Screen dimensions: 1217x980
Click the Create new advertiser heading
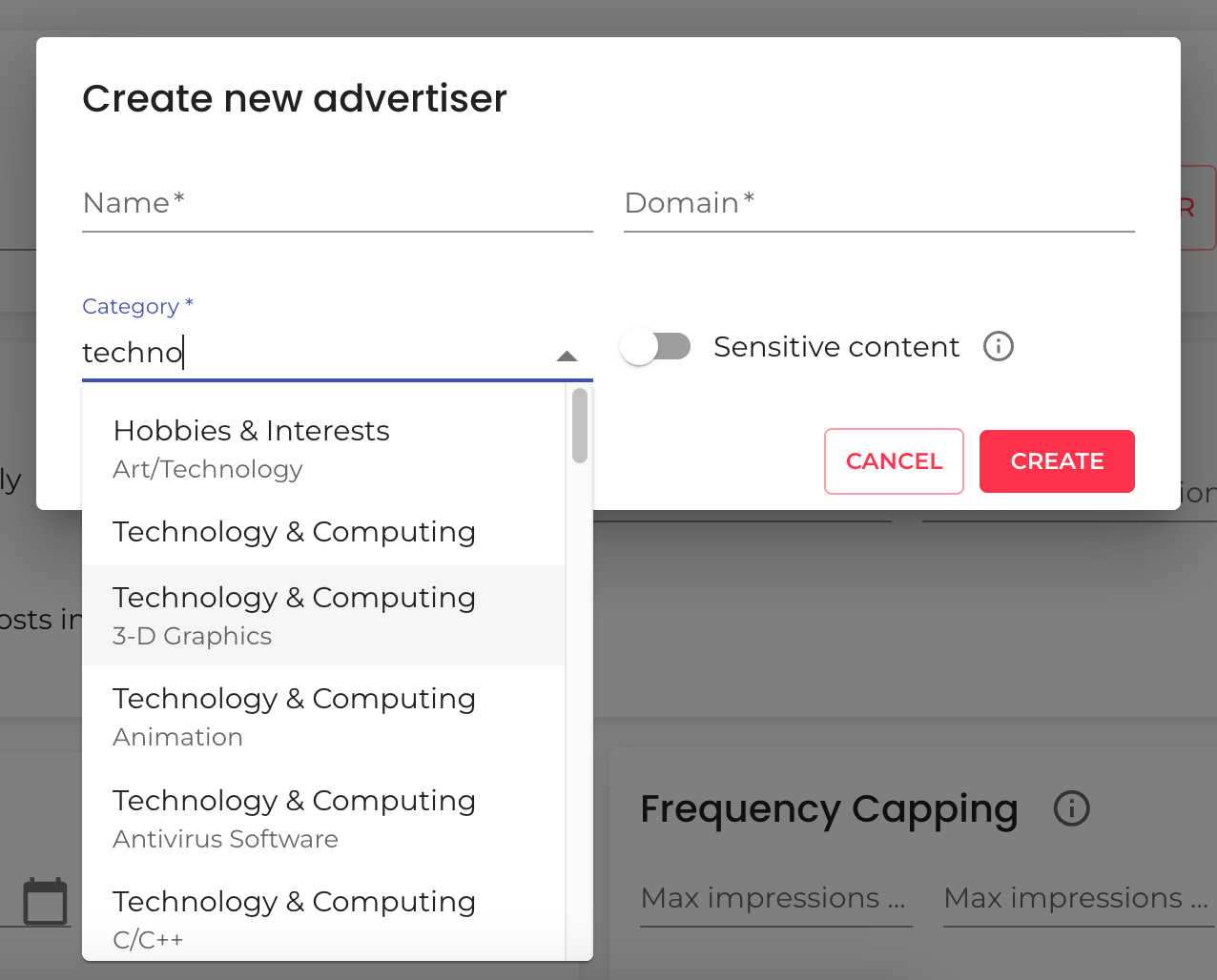pyautogui.click(x=295, y=98)
